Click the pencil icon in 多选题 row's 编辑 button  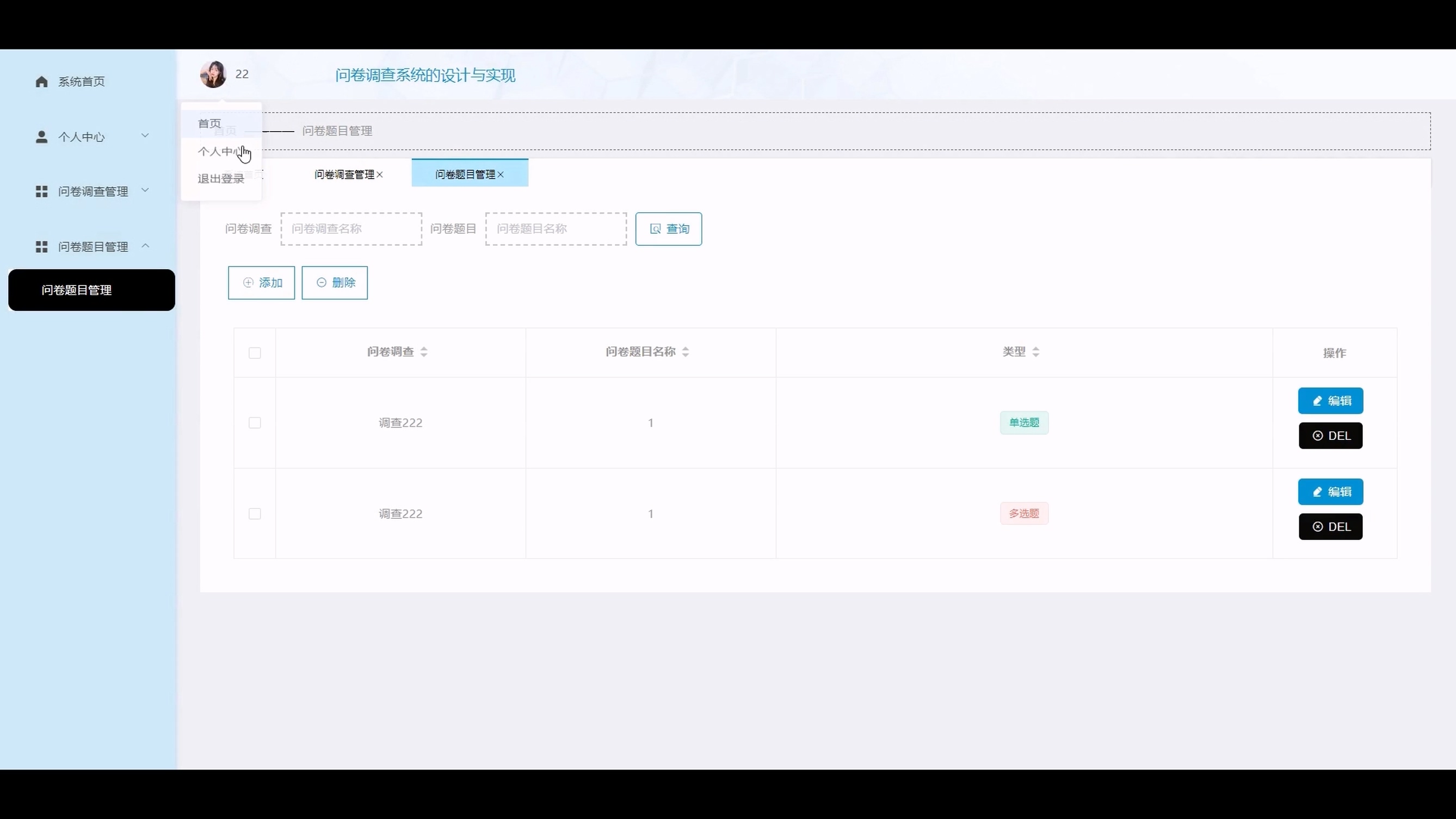1317,492
